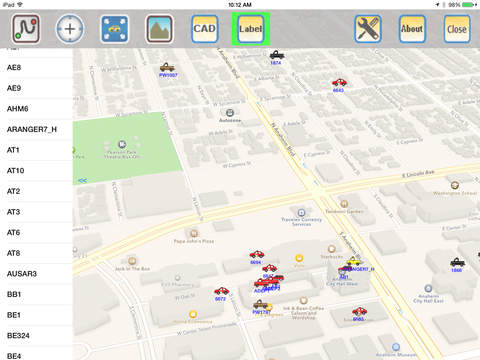Open the About button
Image resolution: width=480 pixels, height=360 pixels.
(412, 29)
